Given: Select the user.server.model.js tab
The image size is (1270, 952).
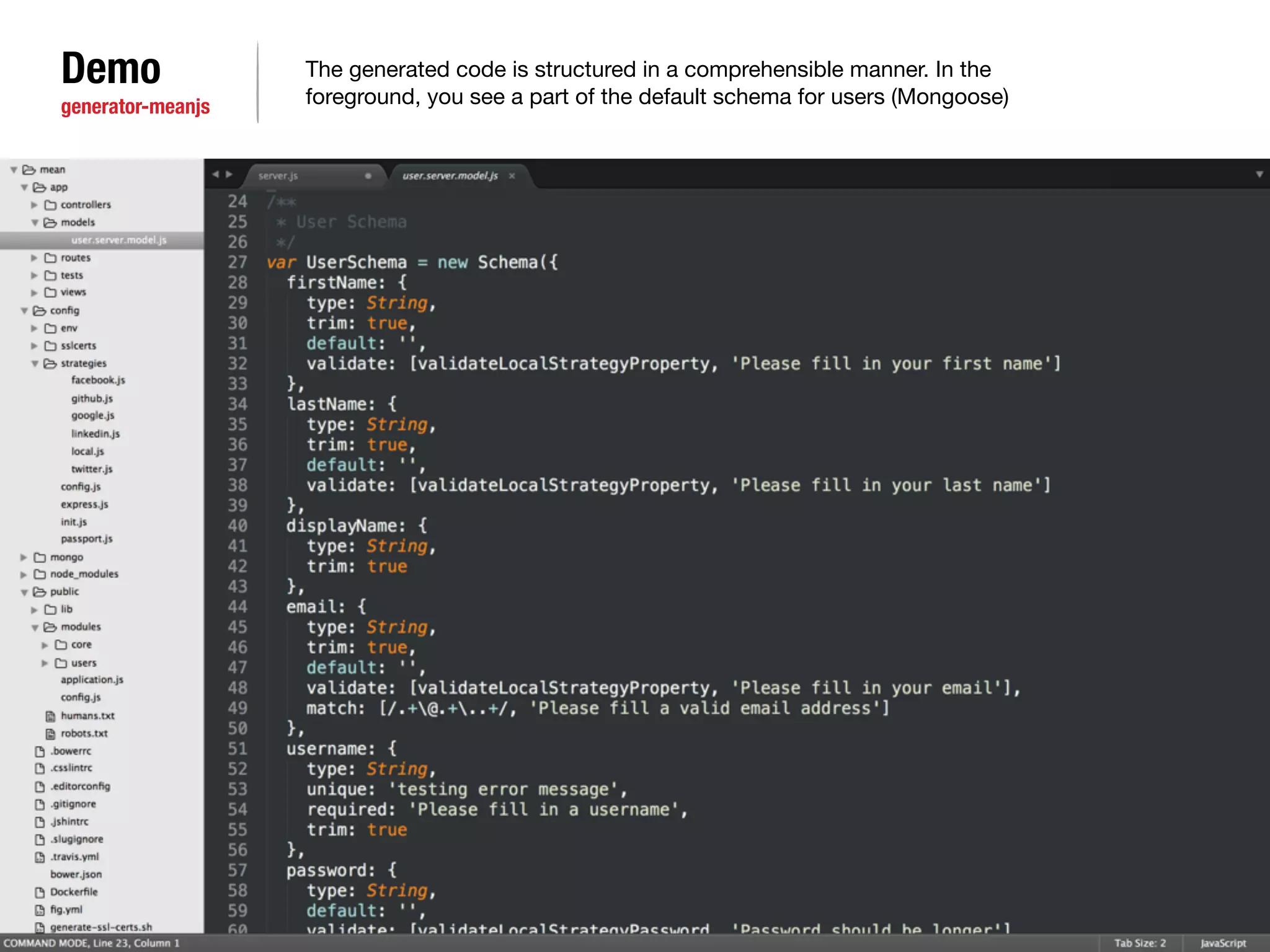Looking at the screenshot, I should 450,176.
